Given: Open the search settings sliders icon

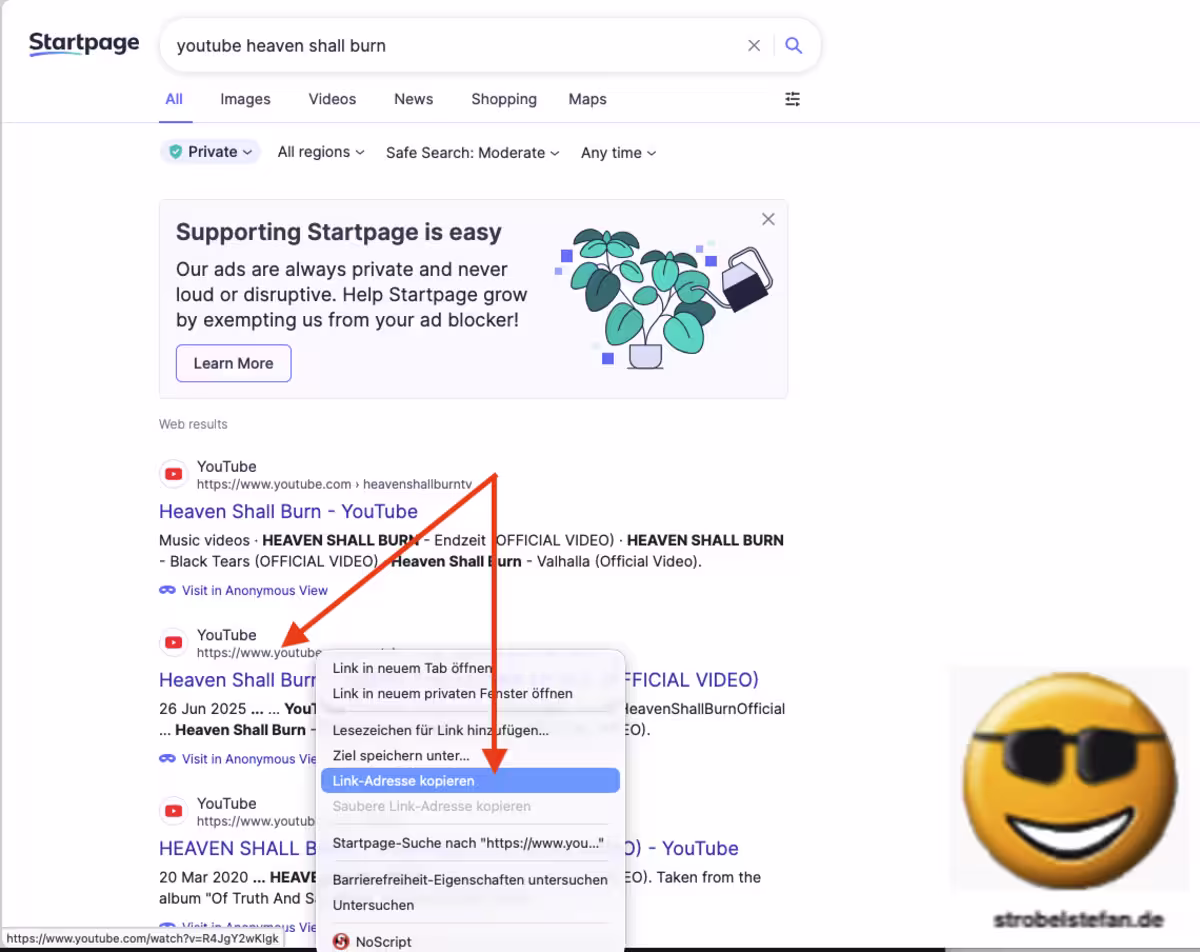Looking at the screenshot, I should 792,99.
